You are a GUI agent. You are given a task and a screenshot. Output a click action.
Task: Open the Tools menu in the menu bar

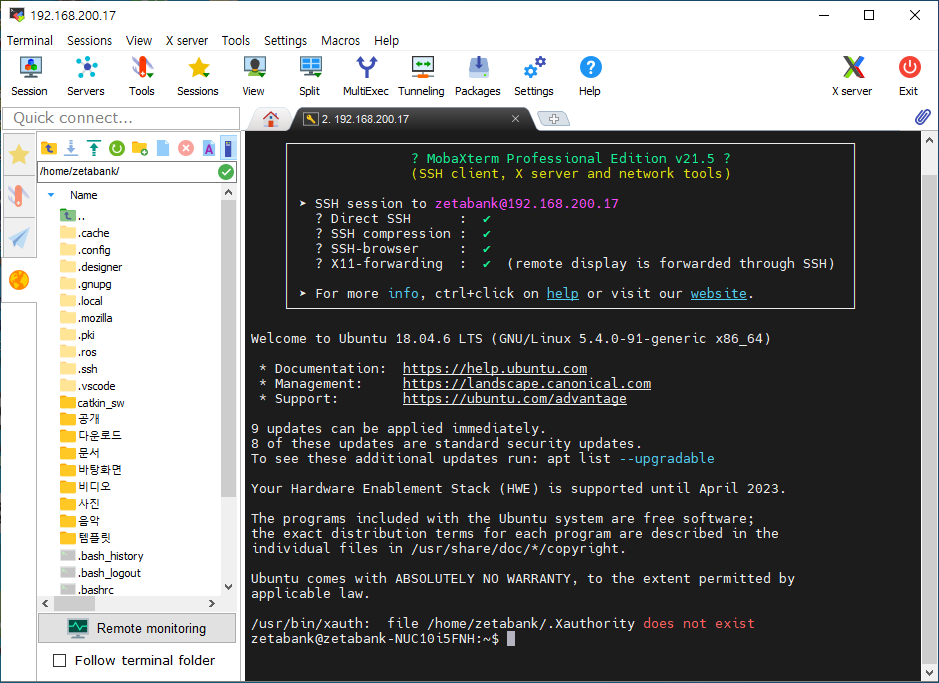(235, 41)
